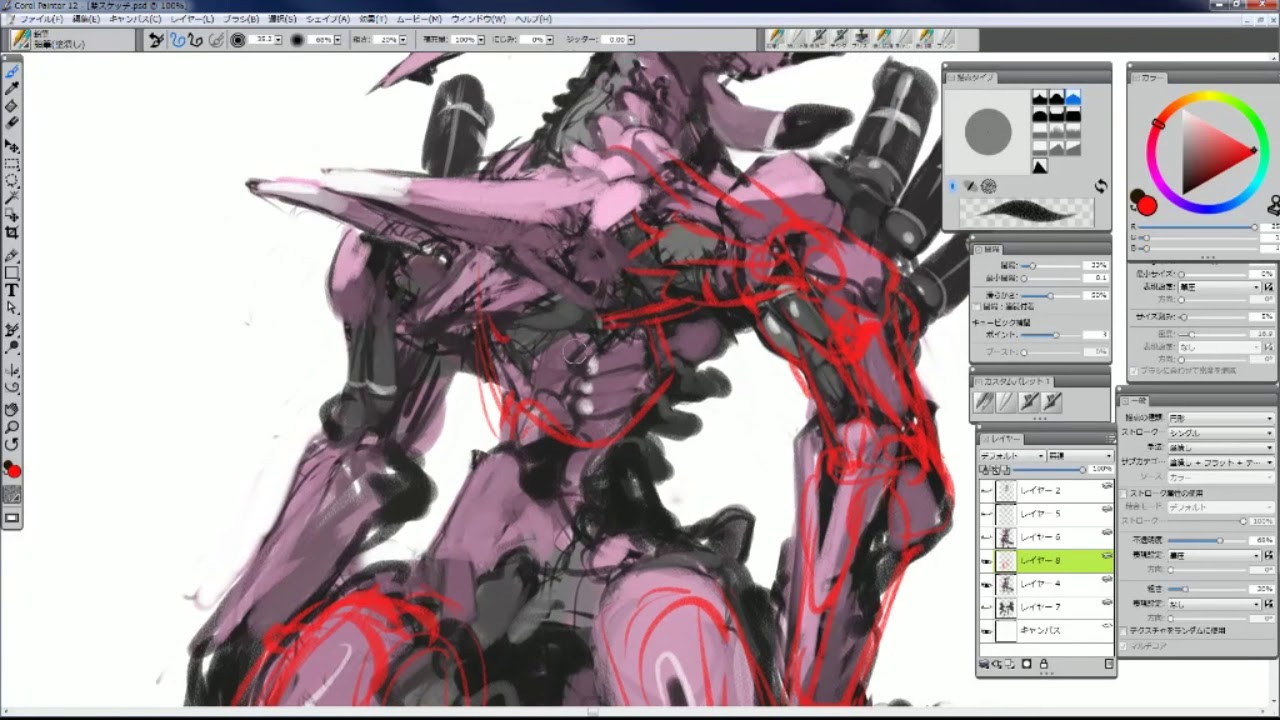Open the 効果(T) menu
1280x720 pixels.
pos(373,19)
